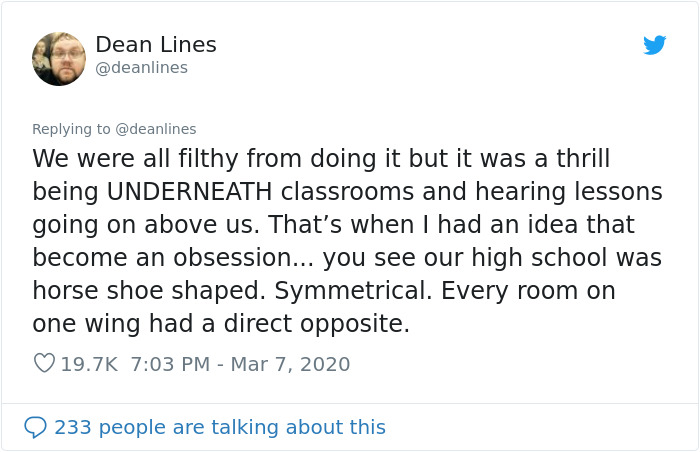
Task: Click the "Replying to" label text
Action: point(71,129)
